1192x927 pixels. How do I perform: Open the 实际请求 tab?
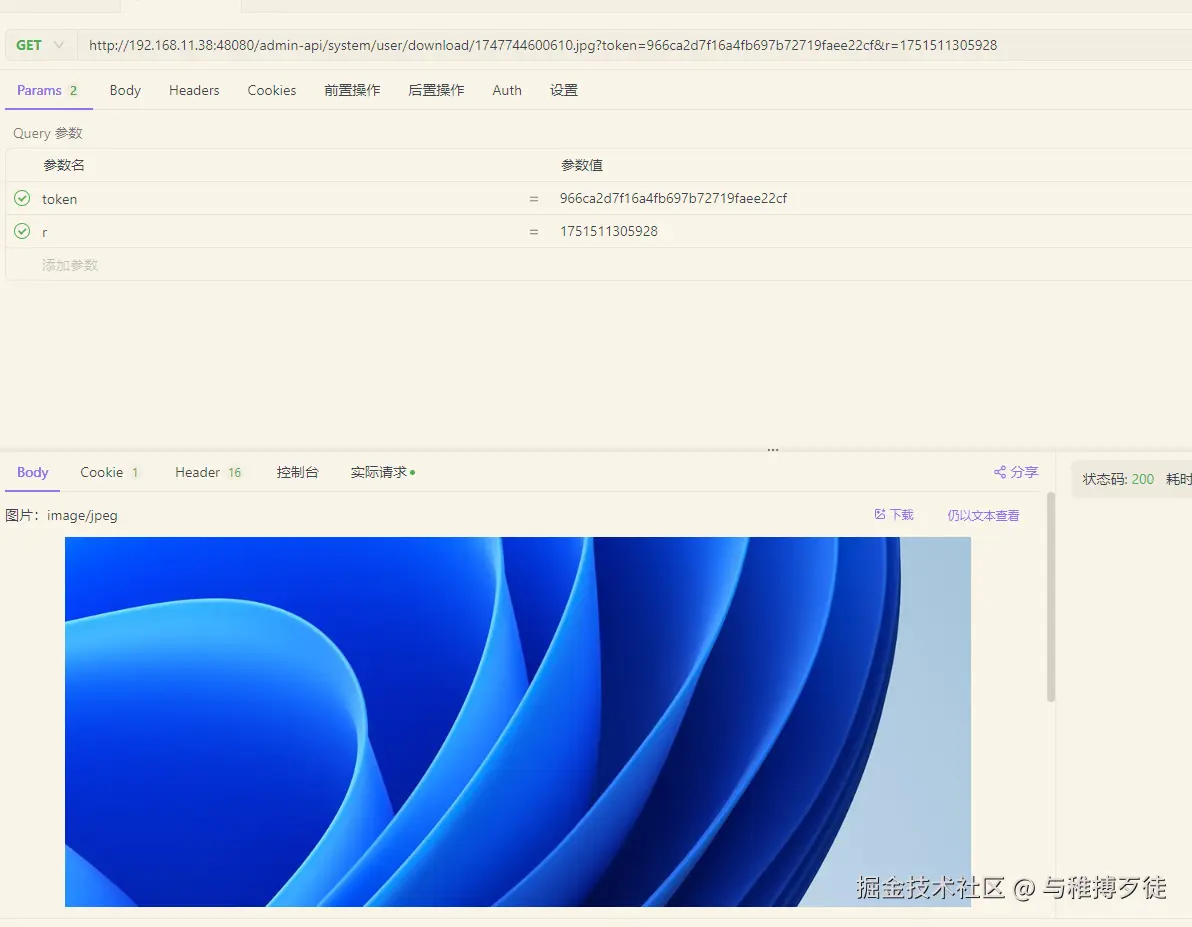pos(382,472)
